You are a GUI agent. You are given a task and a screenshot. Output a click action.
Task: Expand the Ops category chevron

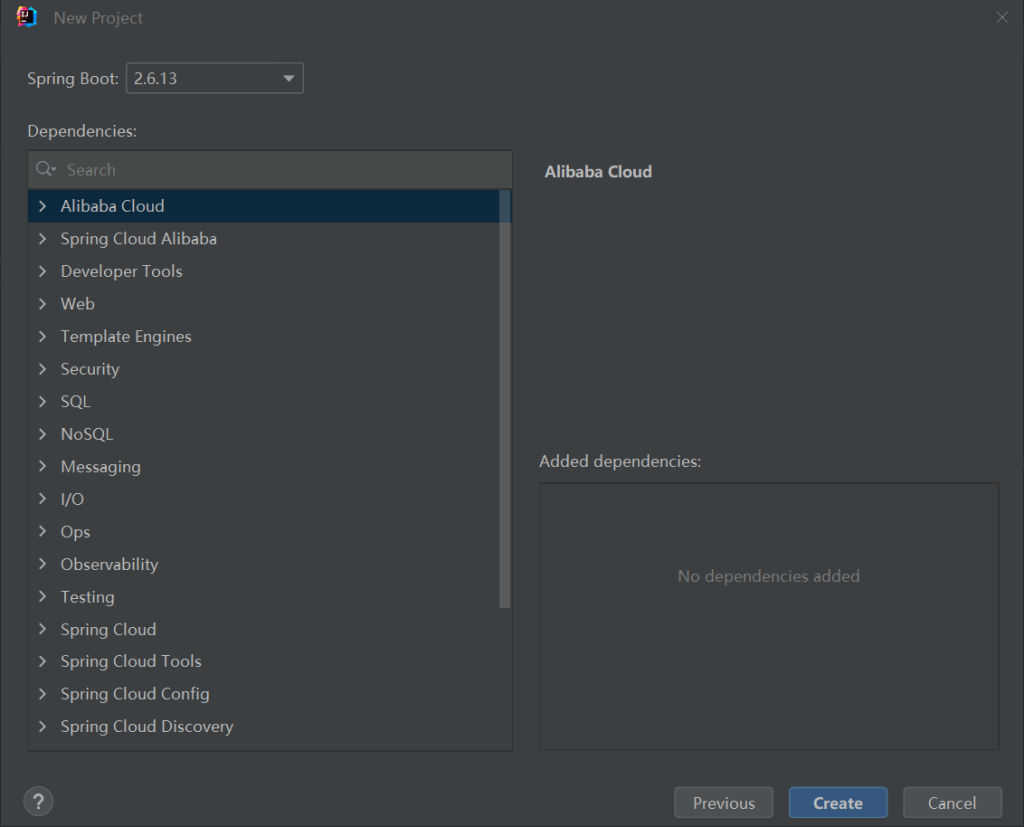tap(42, 532)
